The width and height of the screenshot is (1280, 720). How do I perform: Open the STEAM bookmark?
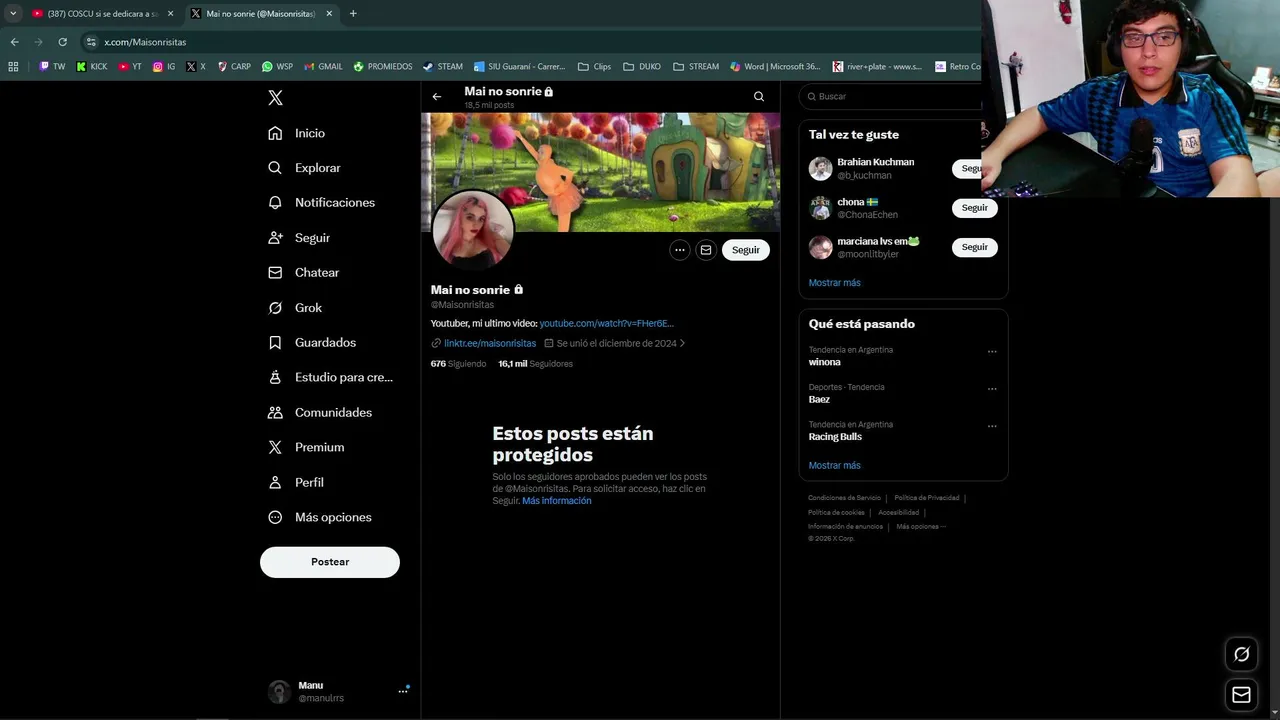pos(443,67)
